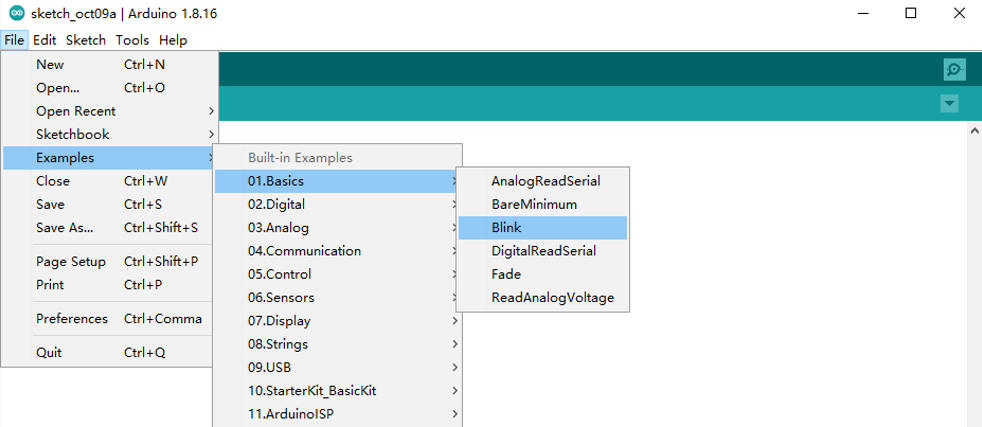Open the DigitalReadSerial example

click(x=543, y=251)
